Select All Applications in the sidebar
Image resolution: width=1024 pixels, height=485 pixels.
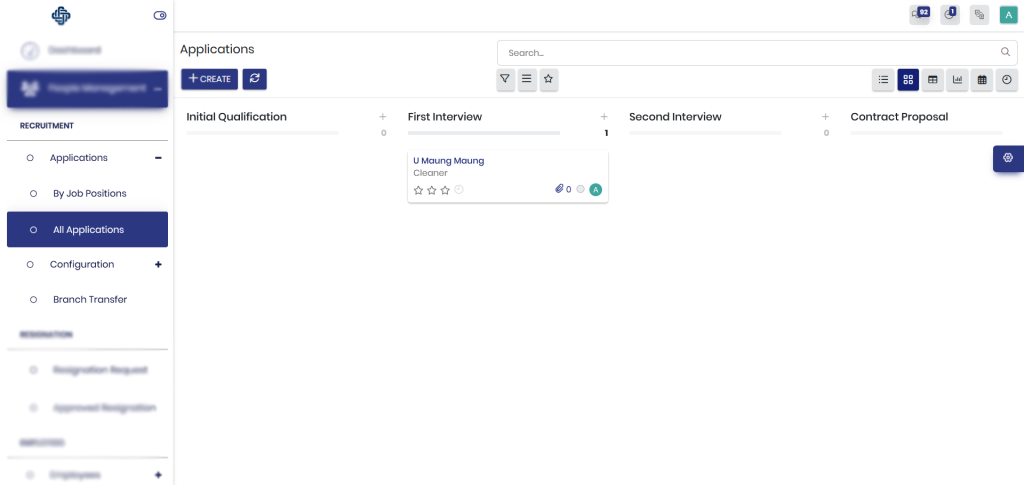click(x=88, y=230)
